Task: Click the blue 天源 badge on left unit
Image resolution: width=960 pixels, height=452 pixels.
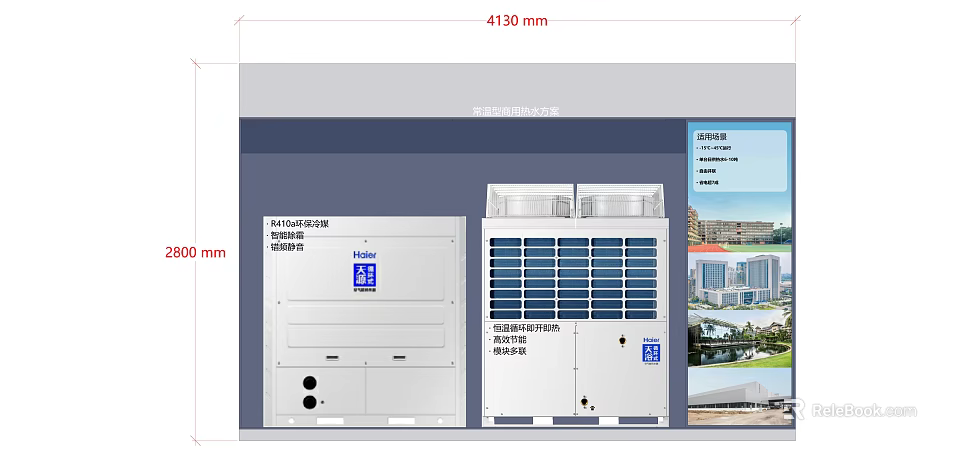Action: [x=365, y=277]
